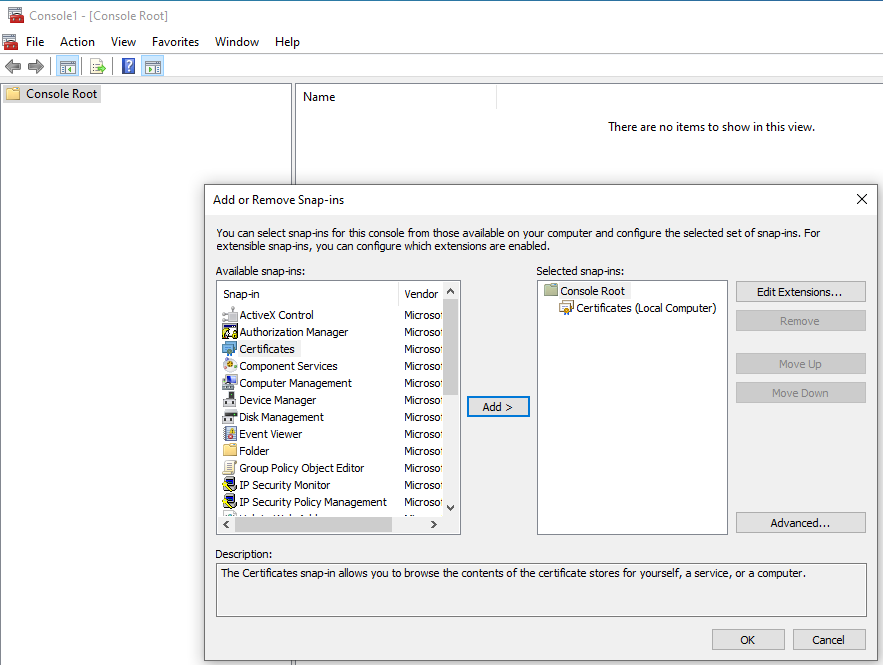Select Console Root label in Selected snap-ins tree
This screenshot has height=665, width=883.
pyautogui.click(x=592, y=291)
